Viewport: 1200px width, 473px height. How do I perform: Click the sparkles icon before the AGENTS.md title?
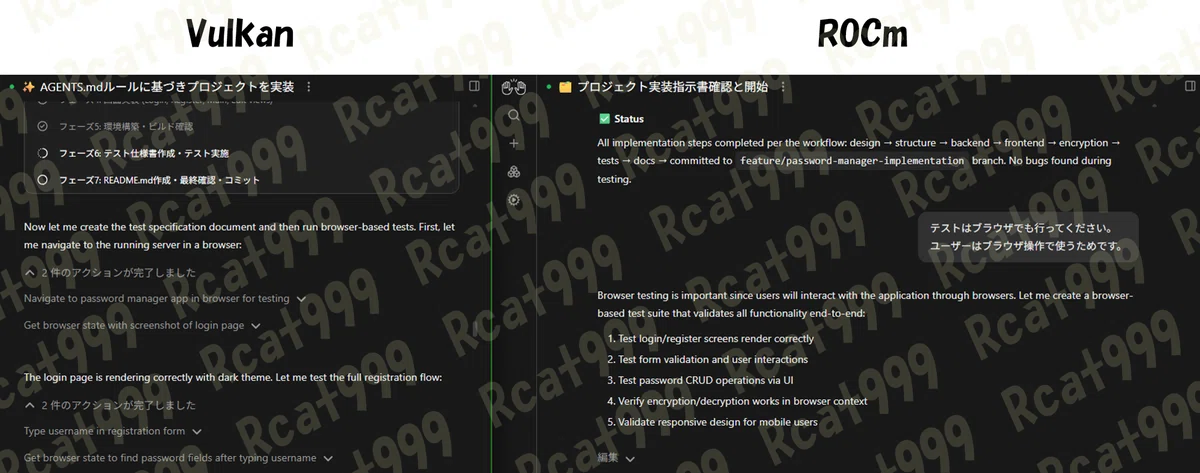(x=28, y=87)
